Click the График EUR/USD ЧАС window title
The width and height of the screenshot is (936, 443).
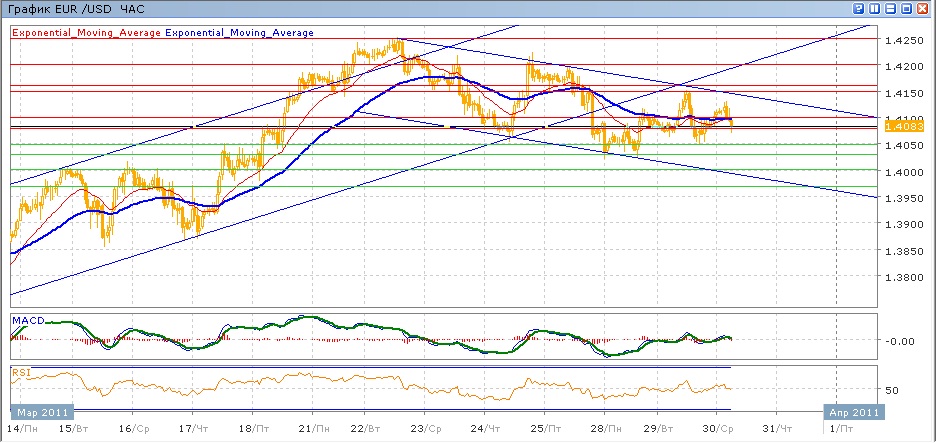[x=76, y=9]
